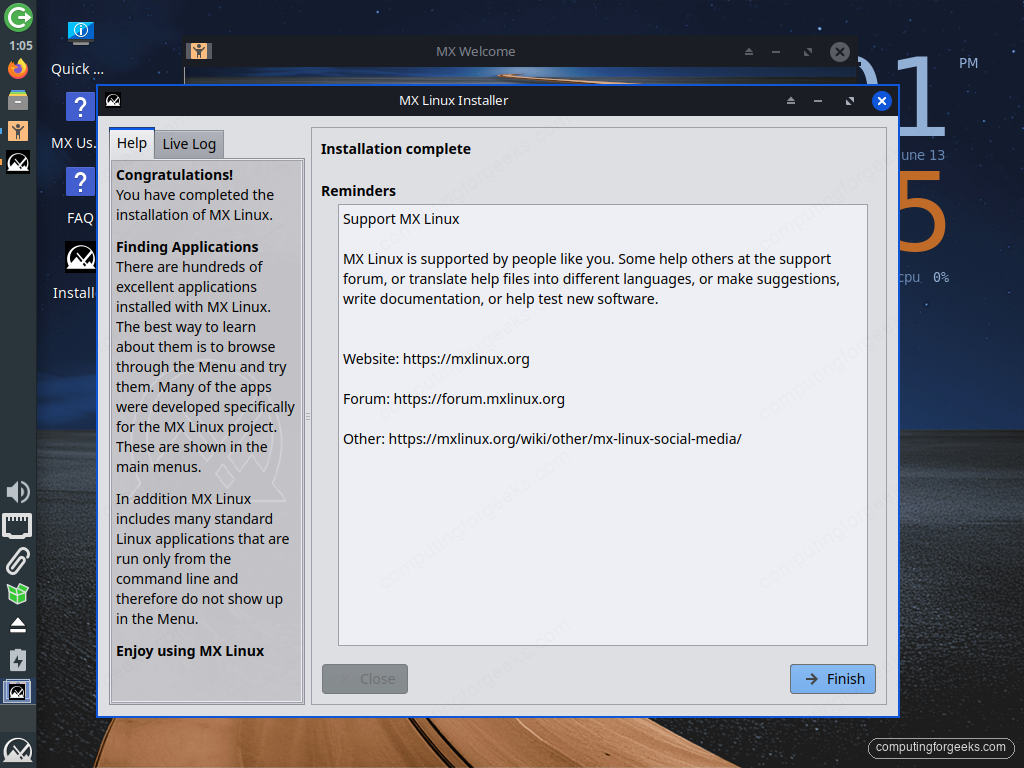Open the clipboard paperclip icon in panel
The image size is (1024, 768).
18,560
